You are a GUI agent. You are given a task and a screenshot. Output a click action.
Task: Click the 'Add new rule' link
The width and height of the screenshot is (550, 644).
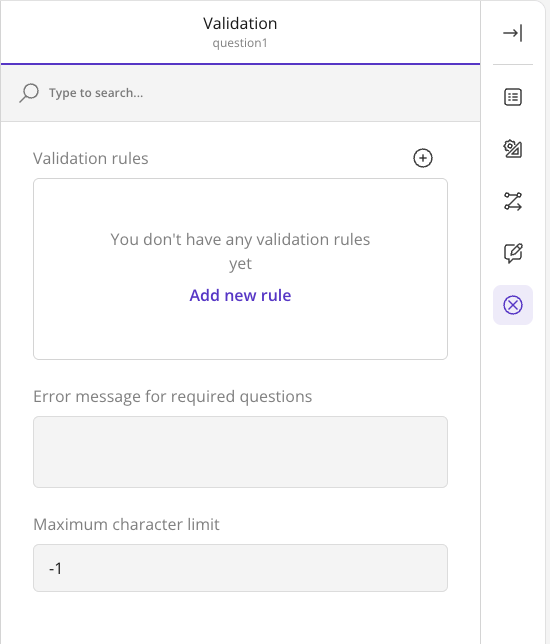[240, 295]
